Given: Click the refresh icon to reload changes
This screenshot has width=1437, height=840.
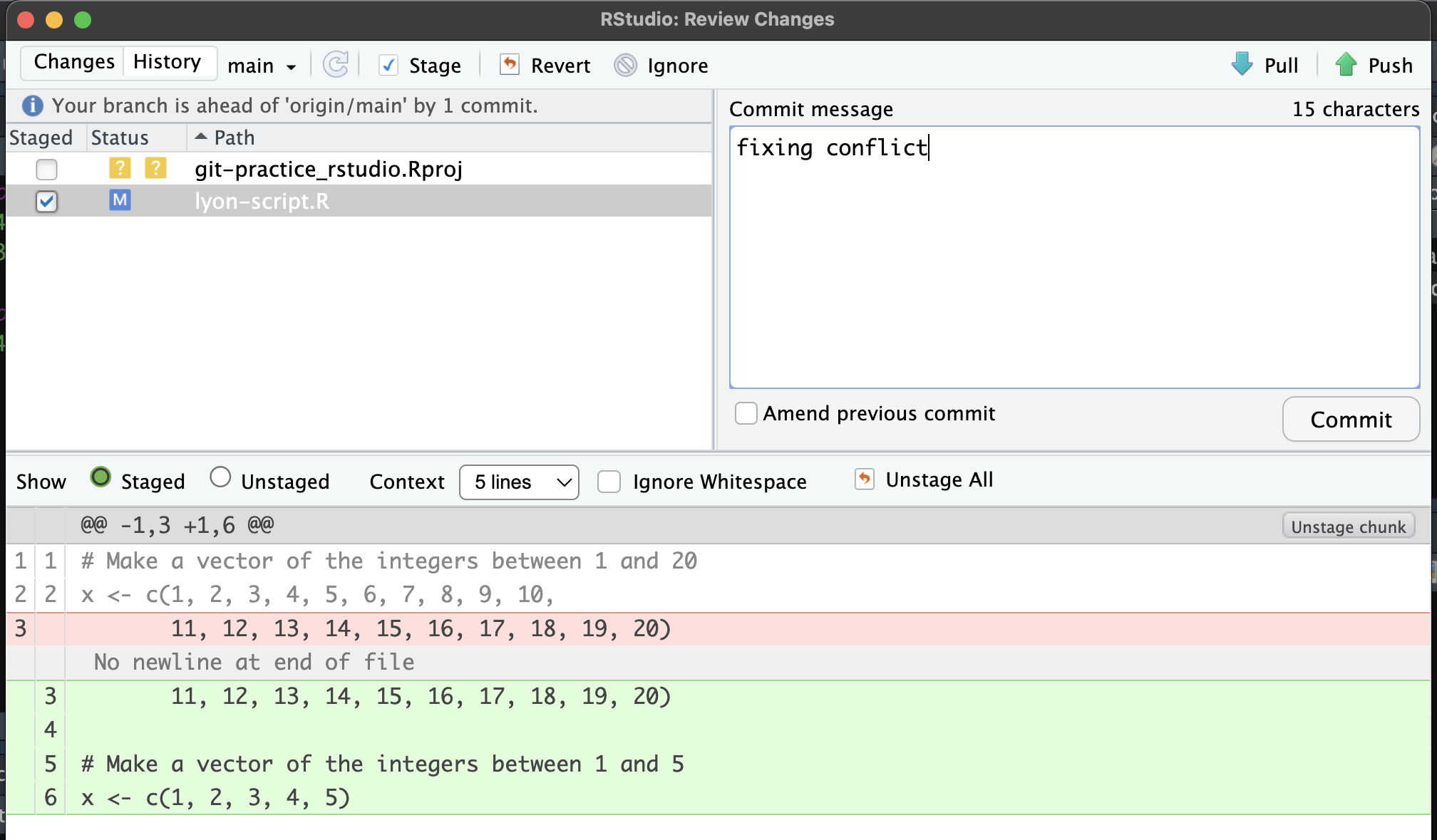Looking at the screenshot, I should pyautogui.click(x=336, y=65).
